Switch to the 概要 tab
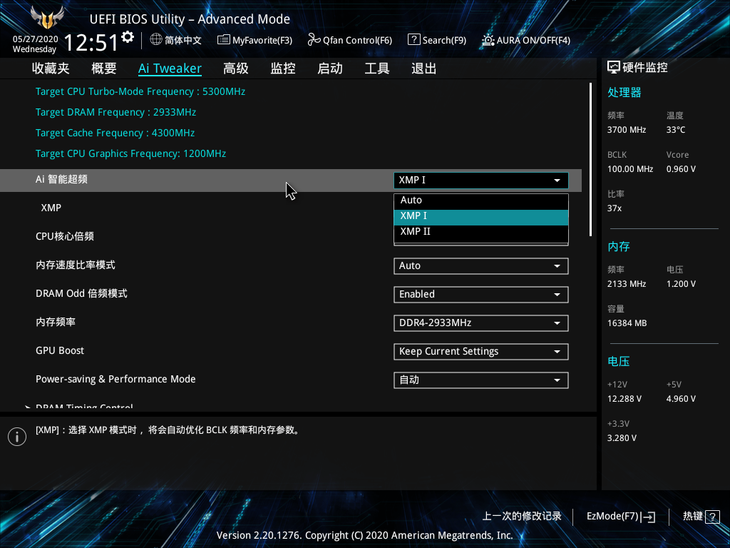730x548 pixels. (103, 68)
